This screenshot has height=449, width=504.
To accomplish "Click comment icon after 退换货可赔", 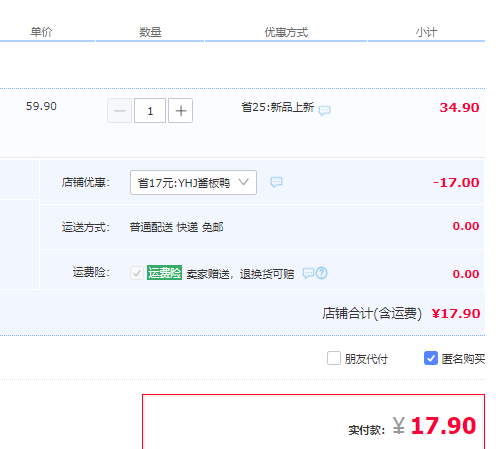I will (308, 273).
